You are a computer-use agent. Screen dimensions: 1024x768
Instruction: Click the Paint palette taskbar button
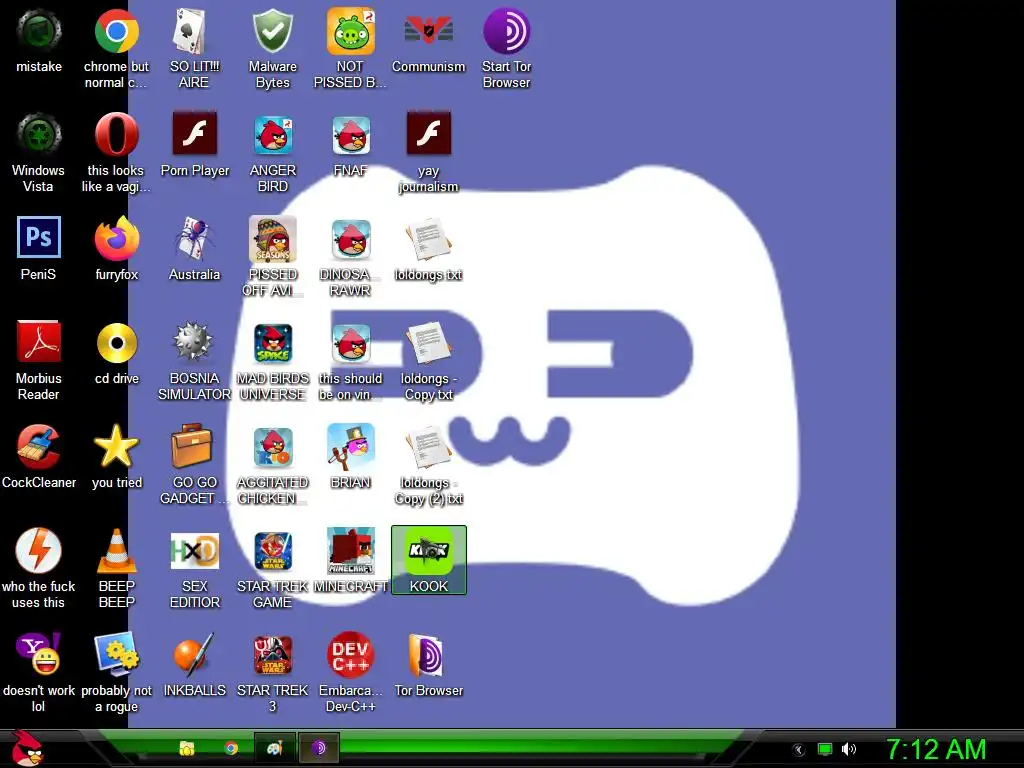[274, 748]
